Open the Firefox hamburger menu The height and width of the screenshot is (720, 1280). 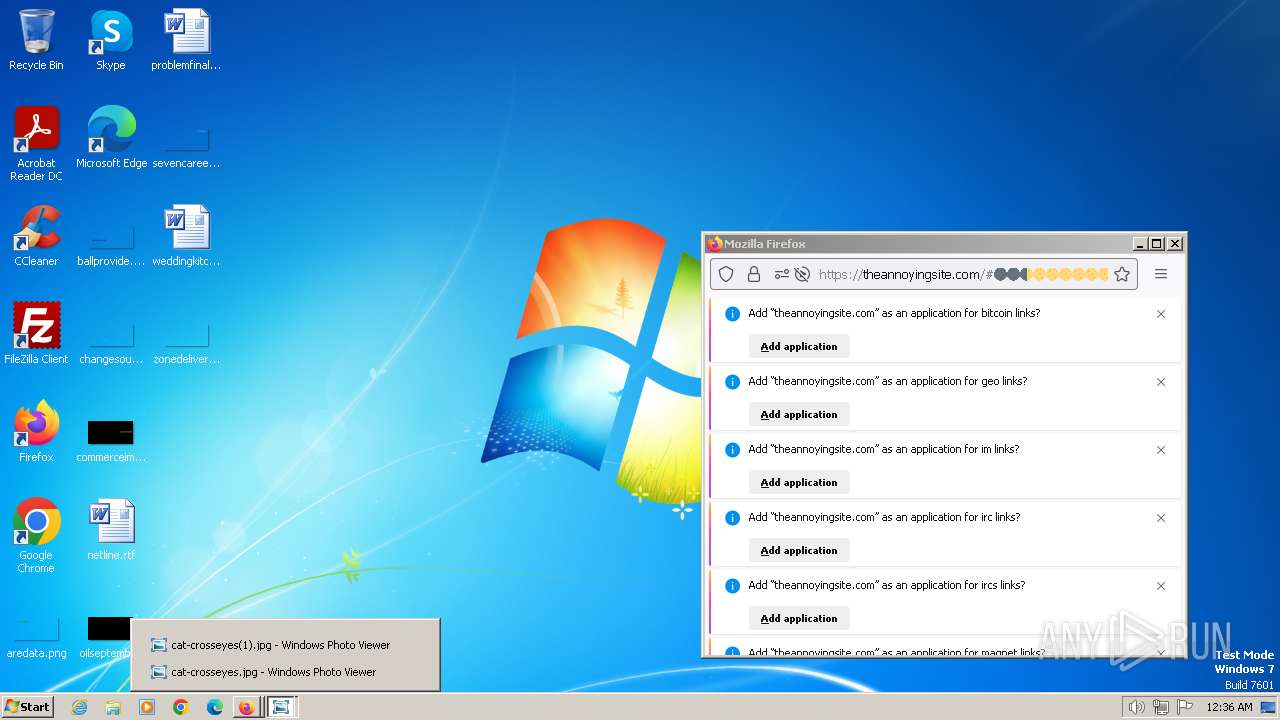pos(1161,274)
